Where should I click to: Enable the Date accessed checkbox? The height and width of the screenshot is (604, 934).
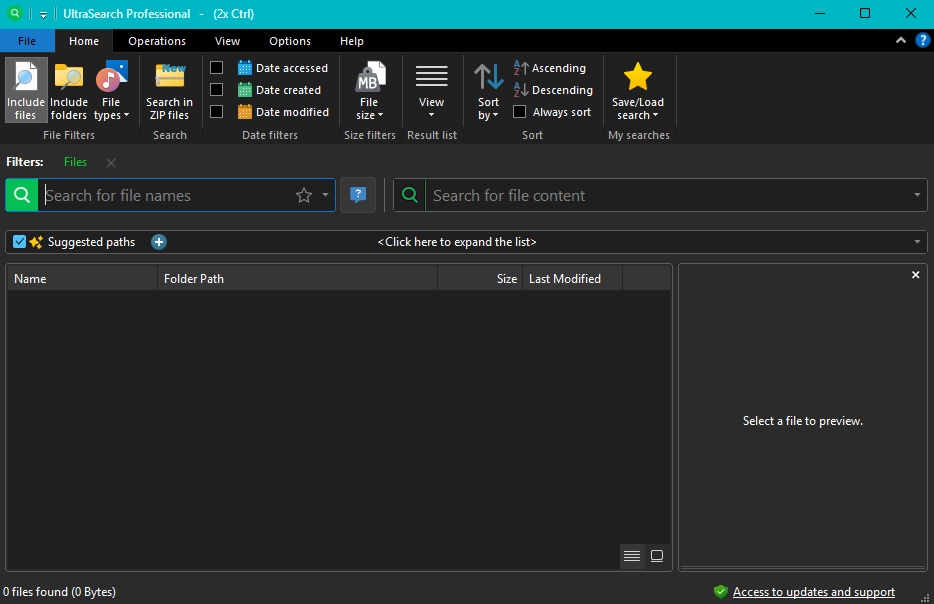pyautogui.click(x=216, y=68)
